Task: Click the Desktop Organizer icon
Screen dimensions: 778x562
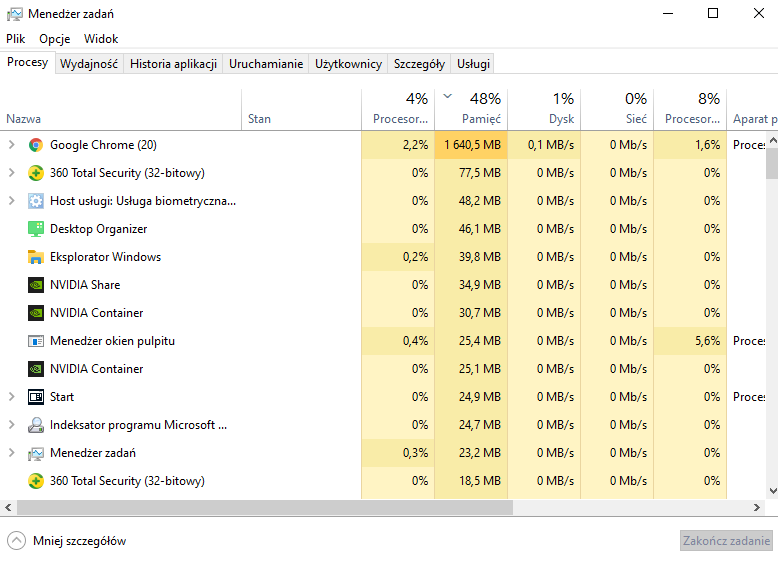Action: [36, 229]
